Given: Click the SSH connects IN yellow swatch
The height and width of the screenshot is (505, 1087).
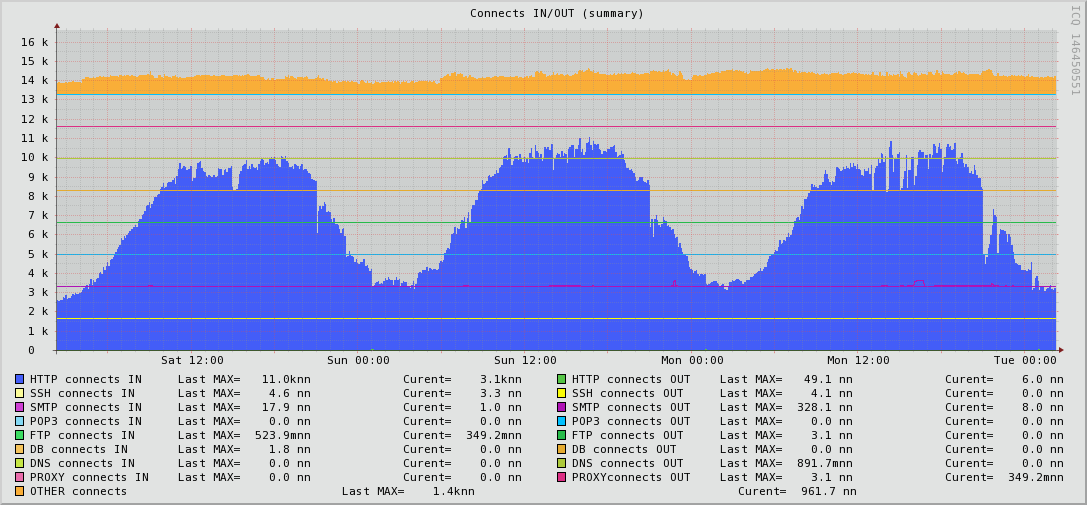Looking at the screenshot, I should (19, 393).
